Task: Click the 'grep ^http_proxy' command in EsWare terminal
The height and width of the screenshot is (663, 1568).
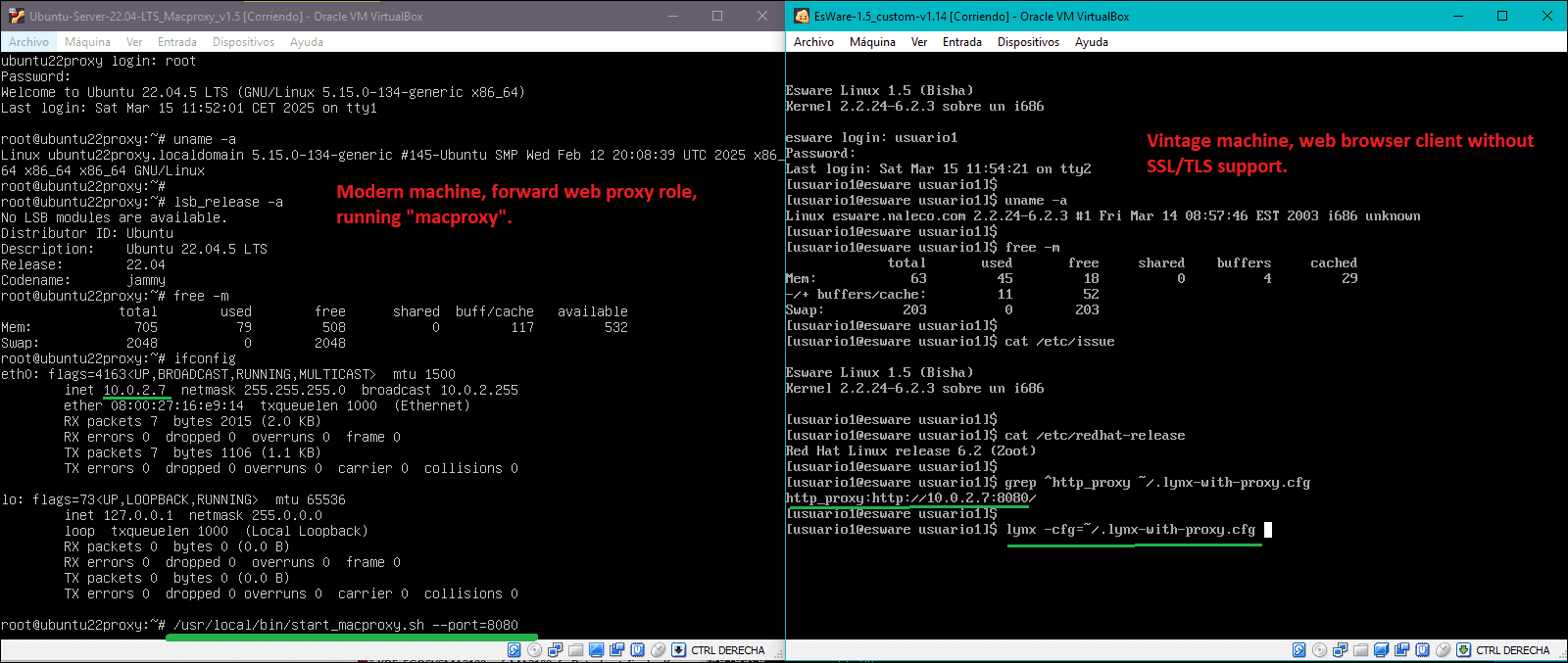Action: click(1157, 482)
